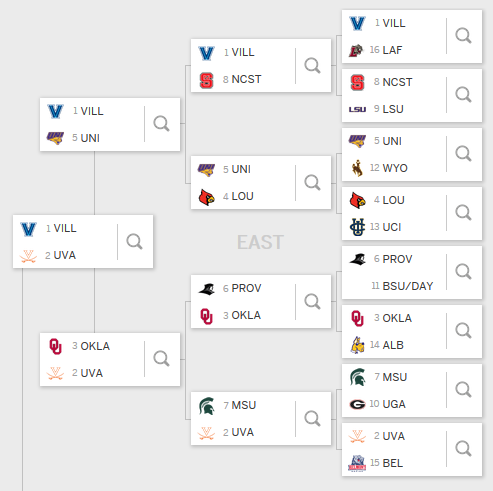
Task: Pick 9 LSU in first-round matchup
Action: [389, 109]
